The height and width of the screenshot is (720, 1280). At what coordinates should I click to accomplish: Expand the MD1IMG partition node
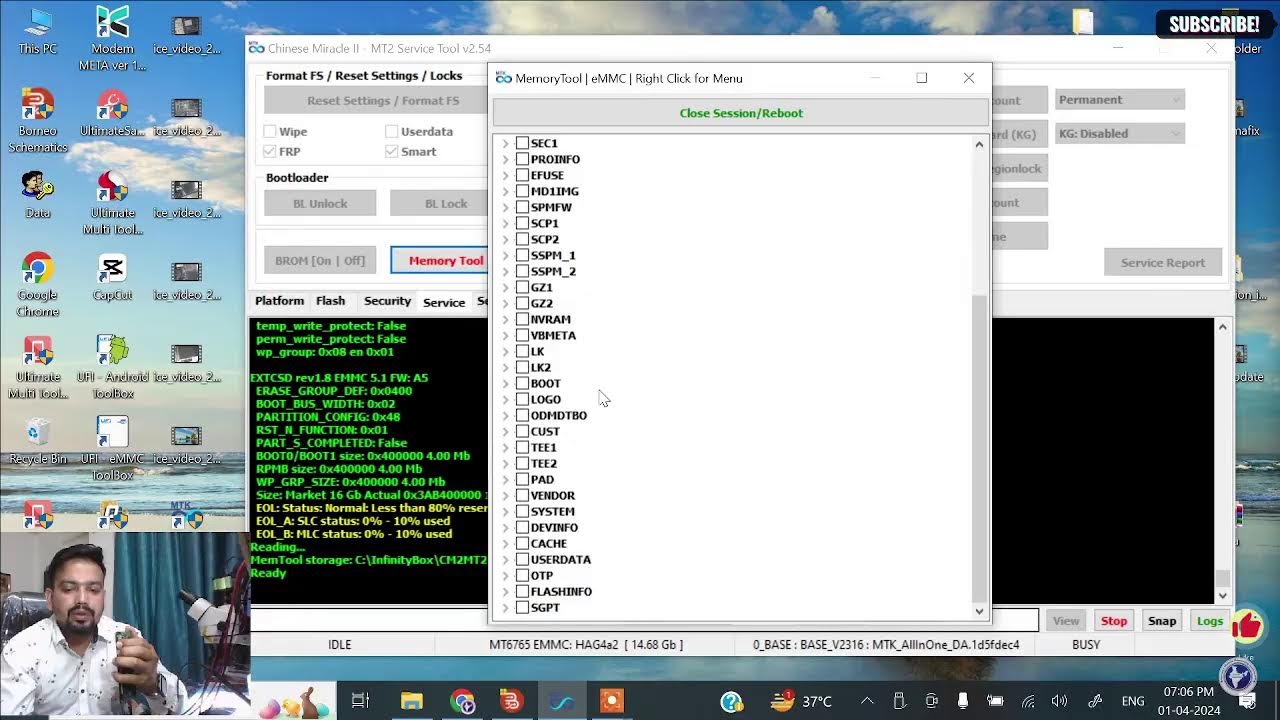tap(505, 191)
